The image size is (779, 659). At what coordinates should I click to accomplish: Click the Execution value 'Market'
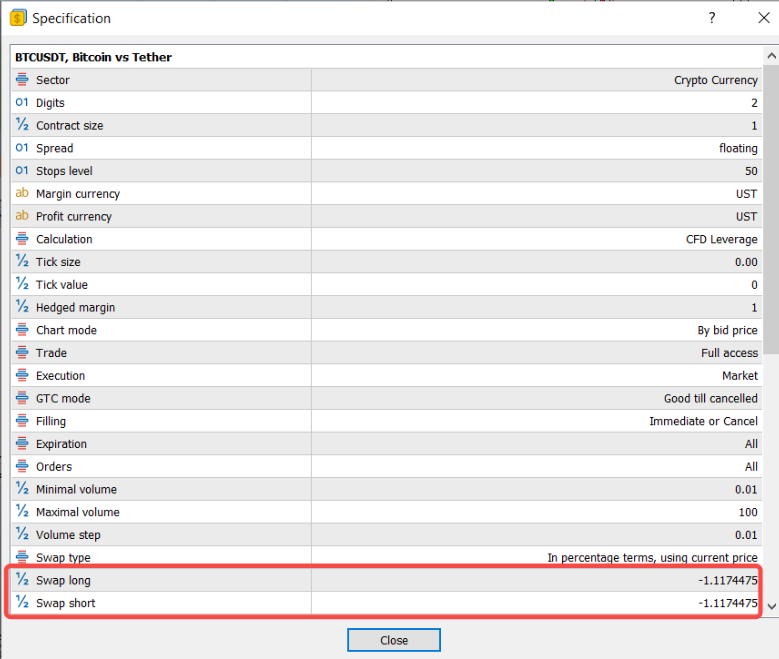tap(740, 376)
